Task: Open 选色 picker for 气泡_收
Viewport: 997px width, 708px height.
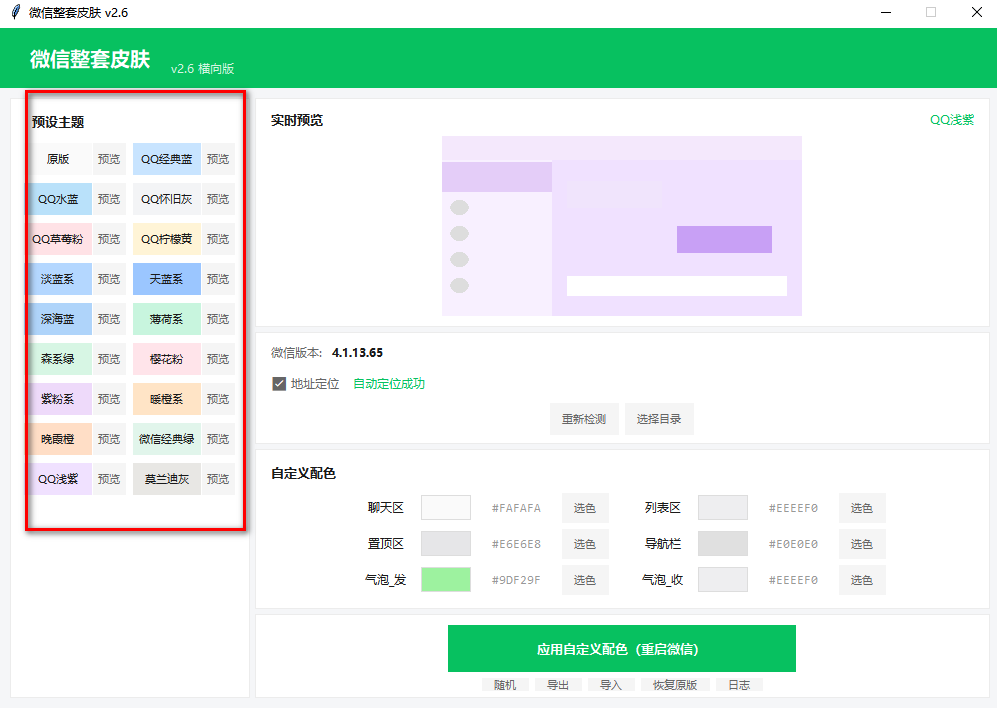Action: (862, 580)
